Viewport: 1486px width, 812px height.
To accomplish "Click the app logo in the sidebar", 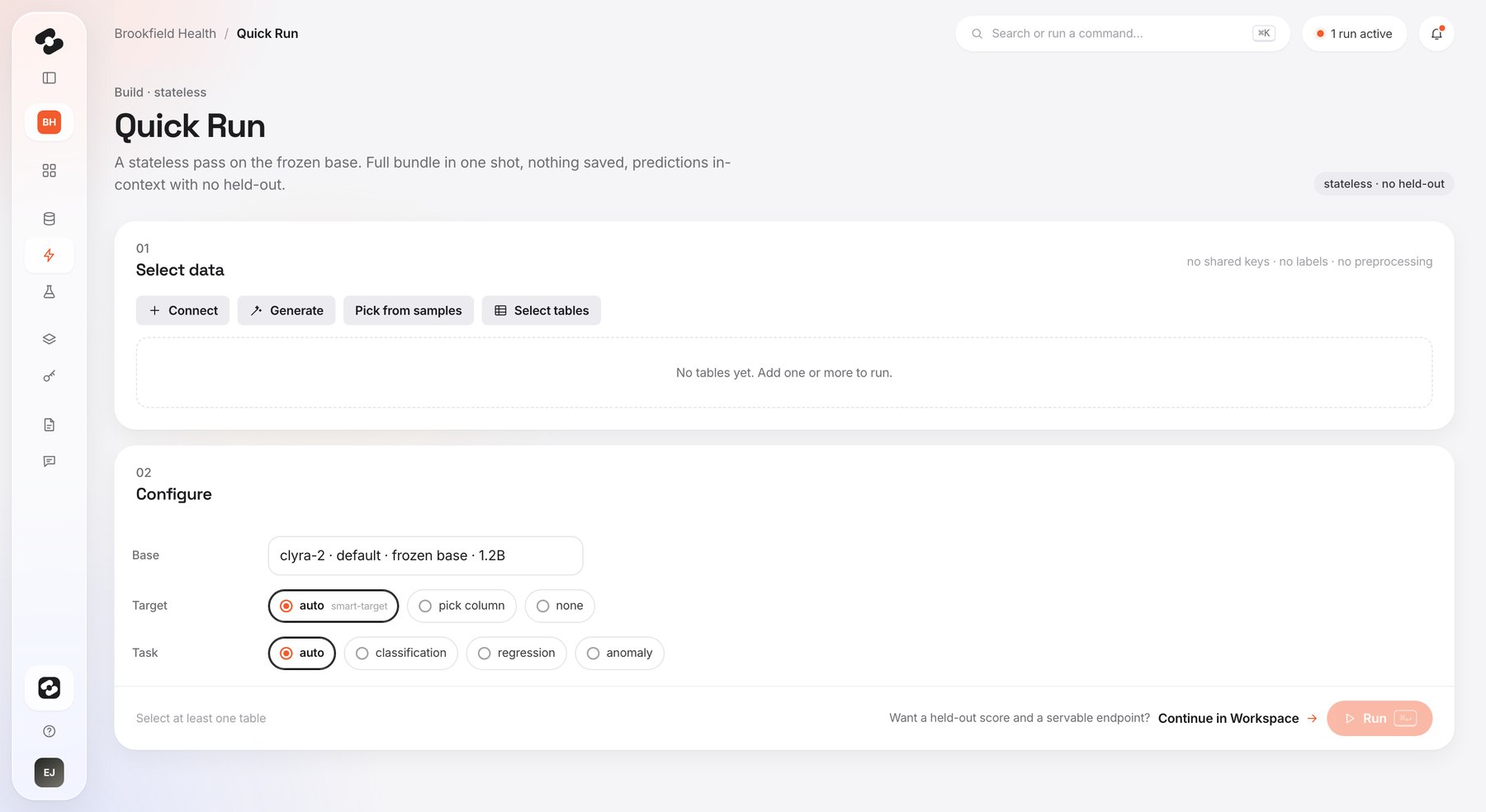I will [49, 40].
